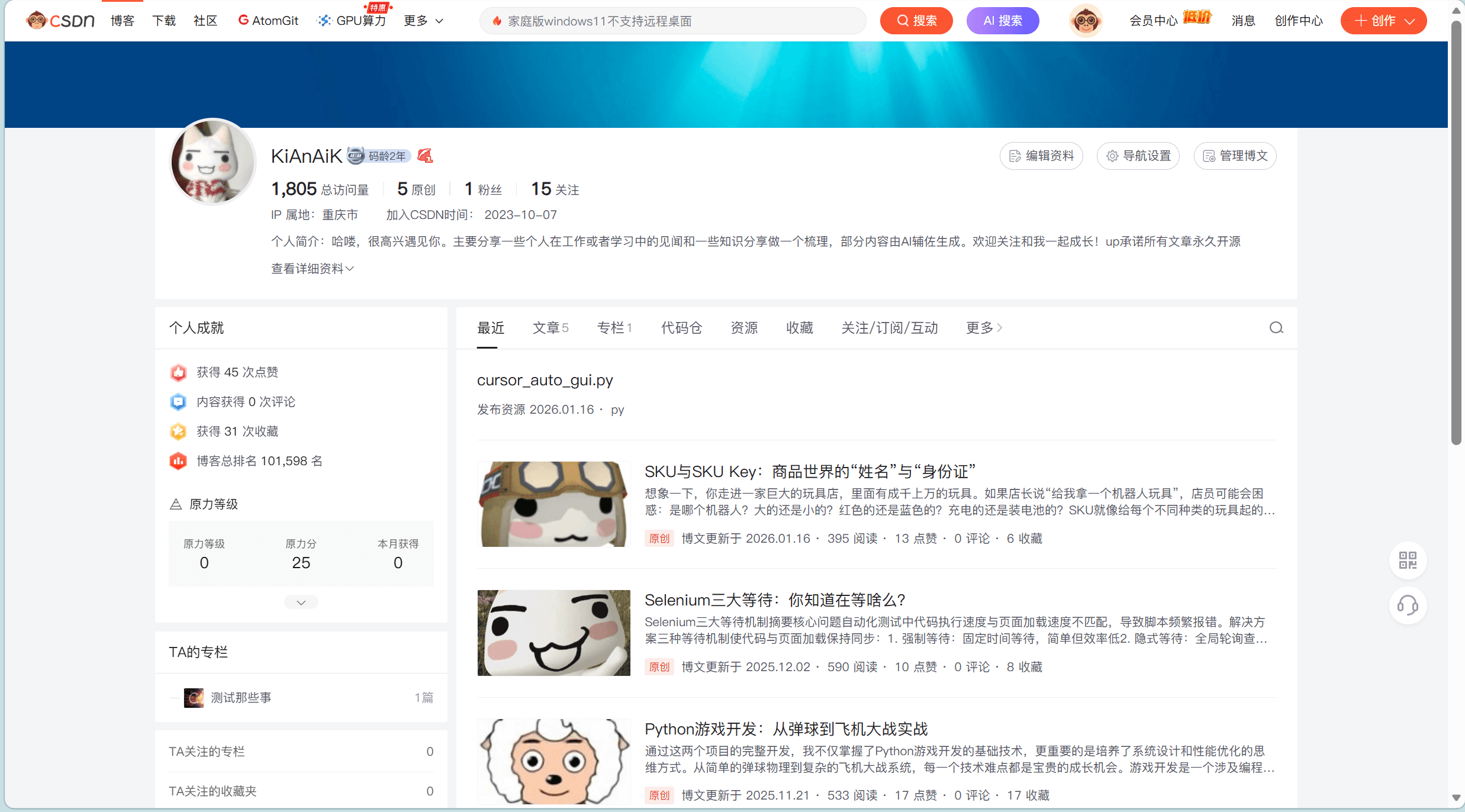Click the orange 搜索 button
The width and height of the screenshot is (1465, 812).
coord(916,21)
